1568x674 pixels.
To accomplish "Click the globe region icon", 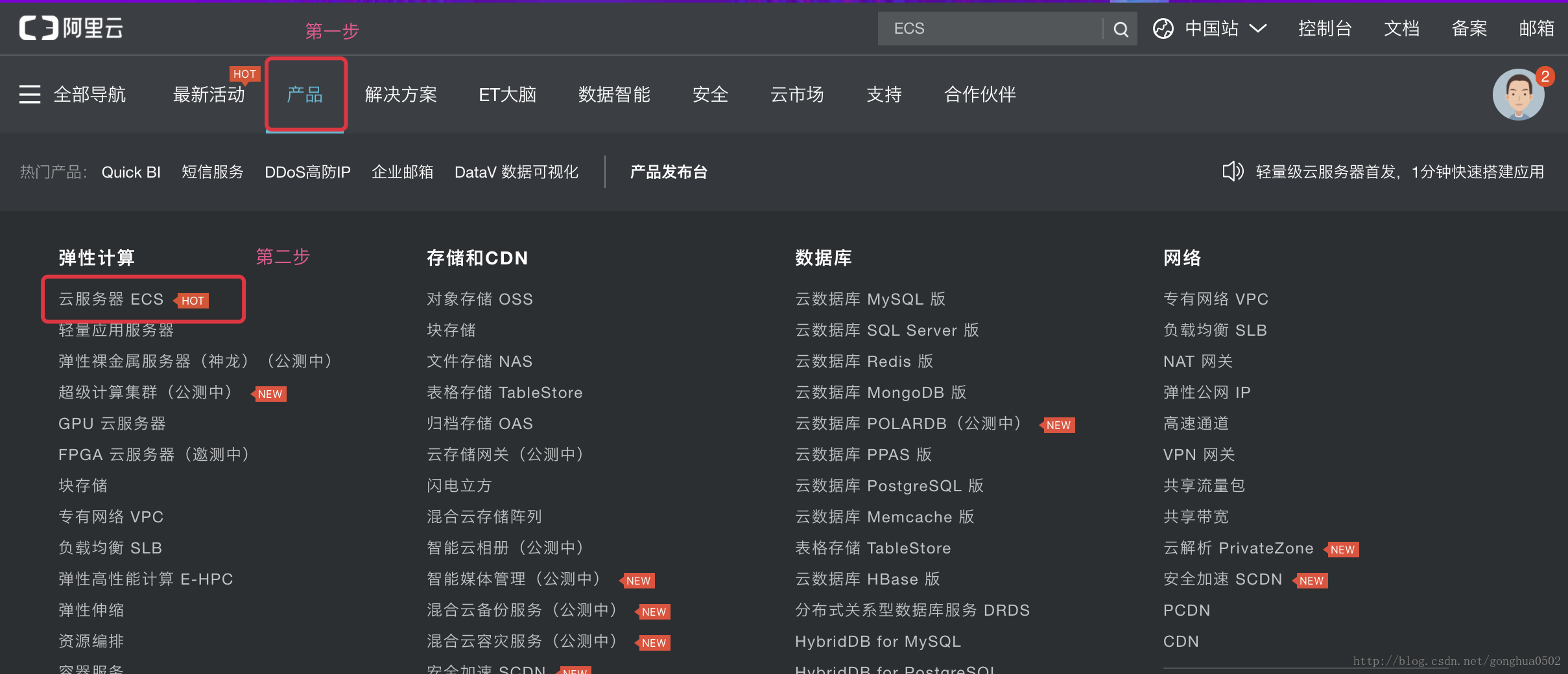I will tap(1163, 29).
